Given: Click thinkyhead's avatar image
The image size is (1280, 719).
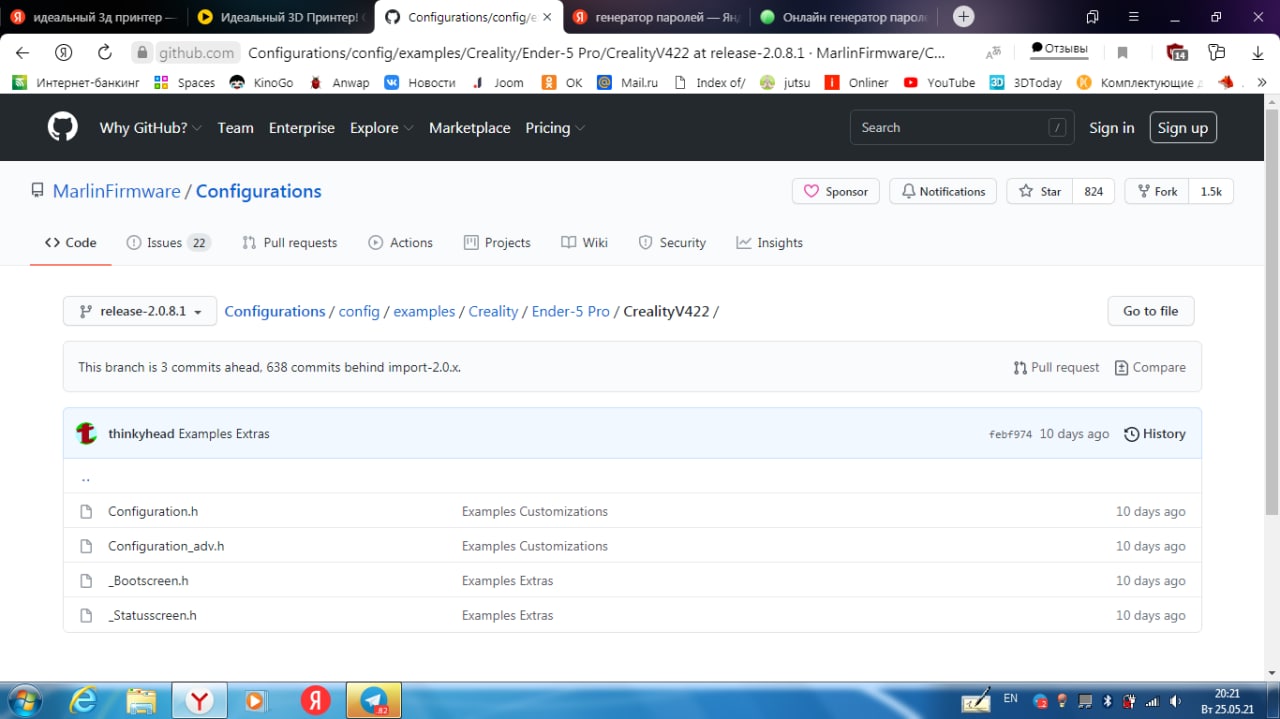Looking at the screenshot, I should pos(87,434).
